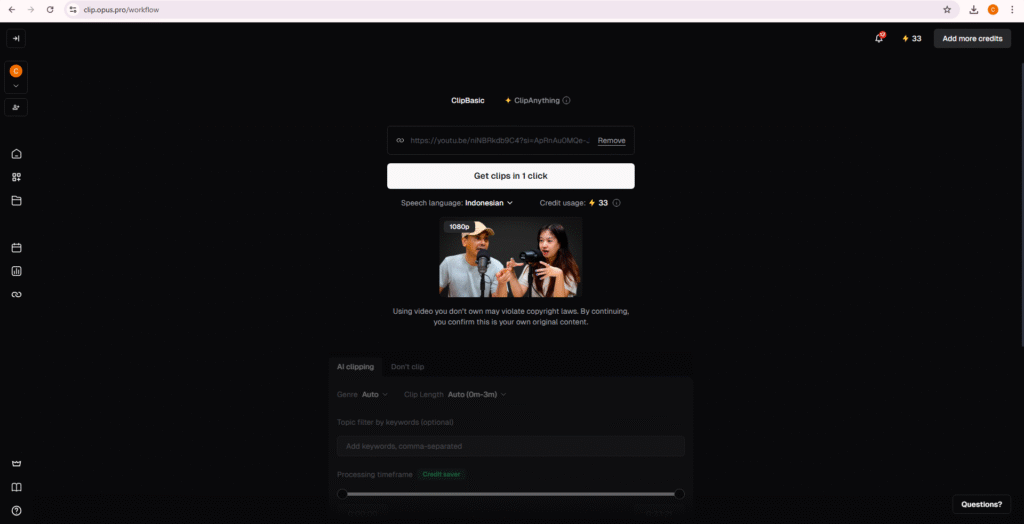Click the notification bell icon
1024x524 pixels.
(x=879, y=39)
